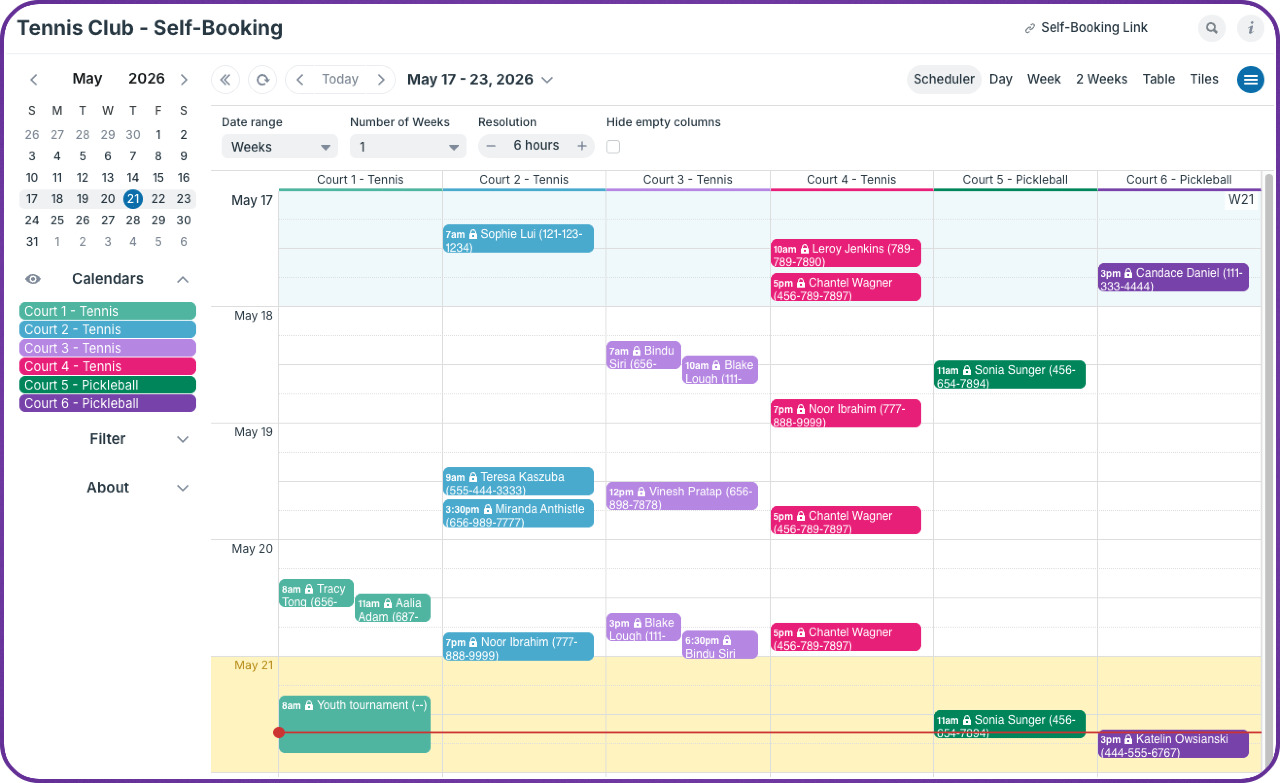Viewport: 1280px width, 783px height.
Task: Toggle Court 1 - Tennis calendar
Action: coord(108,311)
